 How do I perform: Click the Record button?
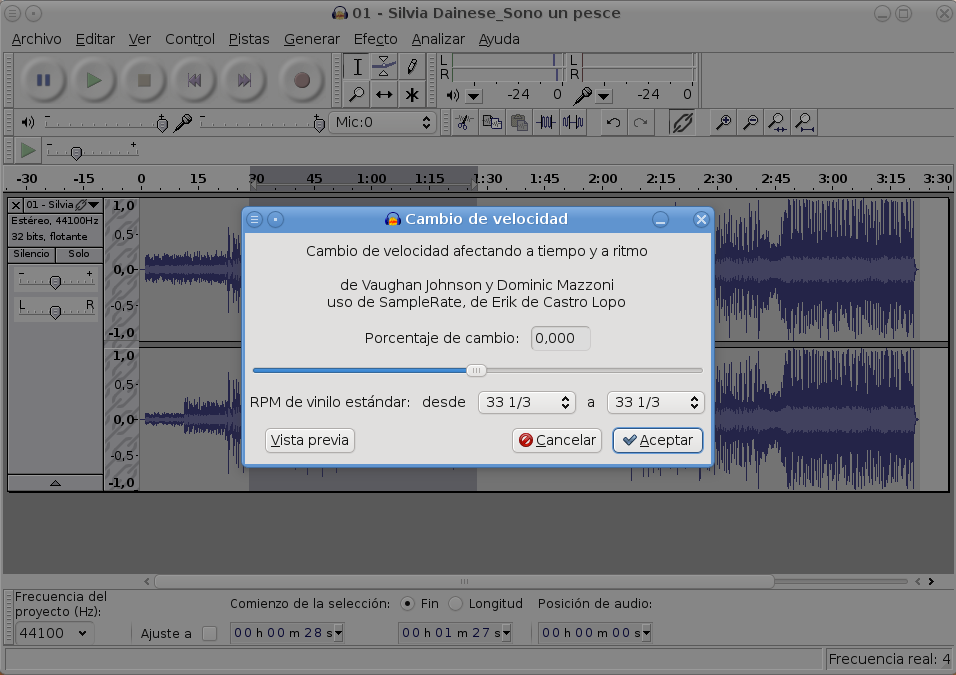[x=301, y=80]
